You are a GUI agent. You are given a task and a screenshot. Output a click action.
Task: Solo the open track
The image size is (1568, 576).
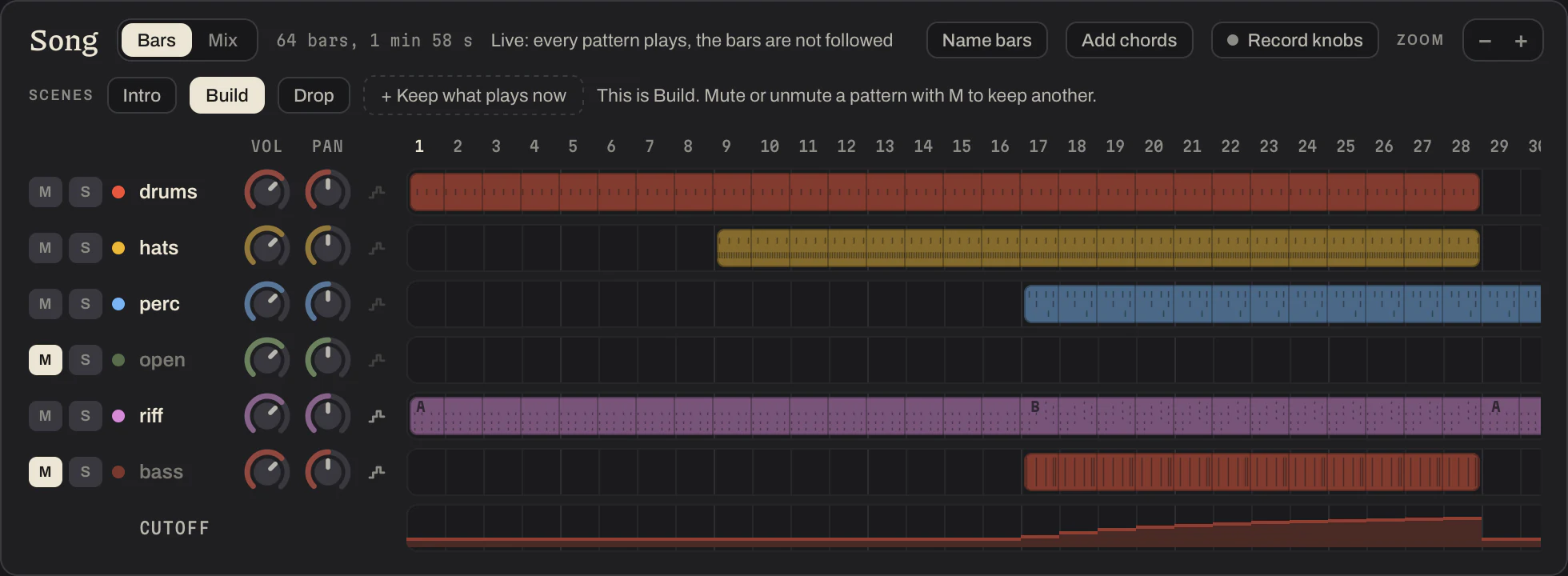(x=86, y=360)
